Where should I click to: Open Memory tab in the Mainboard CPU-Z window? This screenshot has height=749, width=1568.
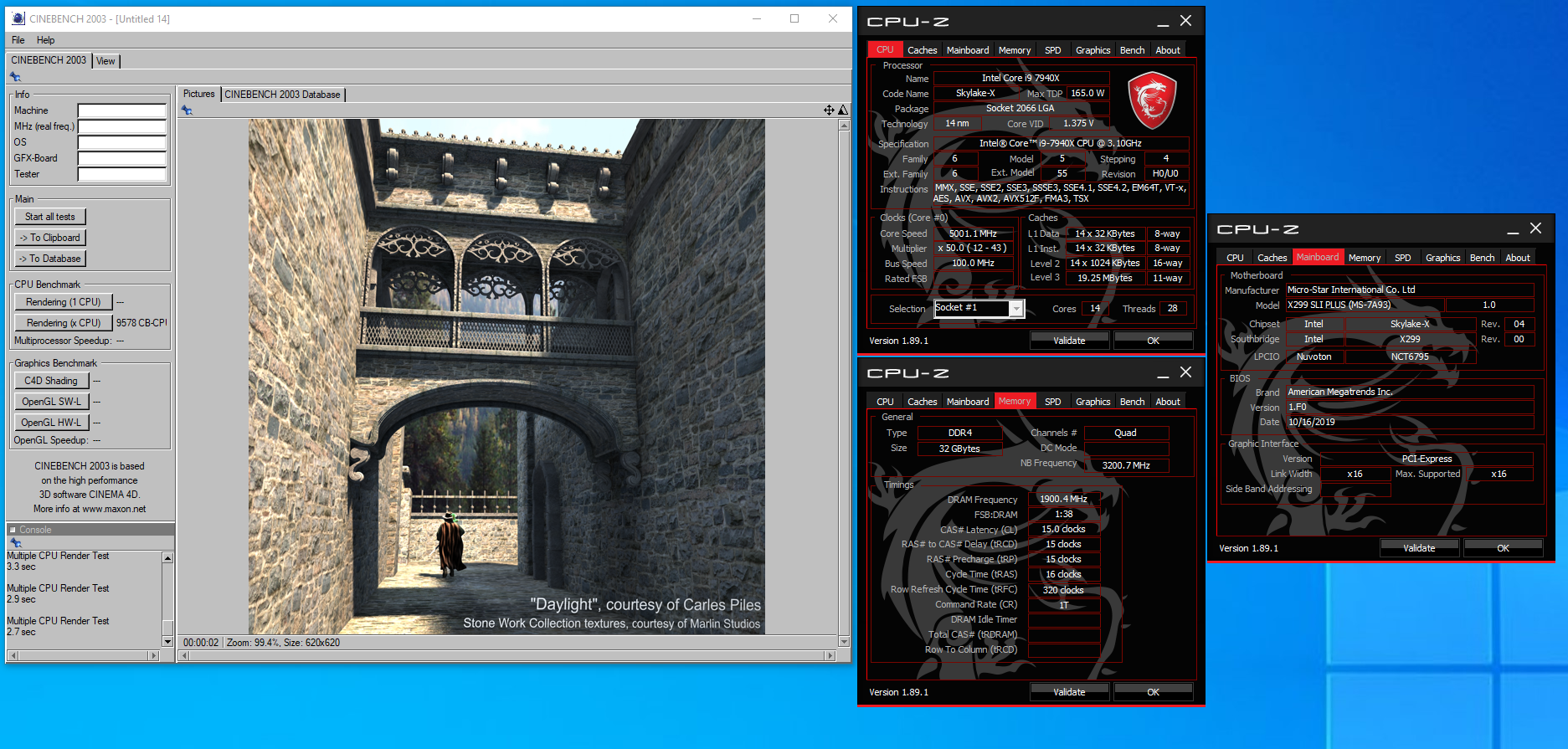(x=1365, y=258)
